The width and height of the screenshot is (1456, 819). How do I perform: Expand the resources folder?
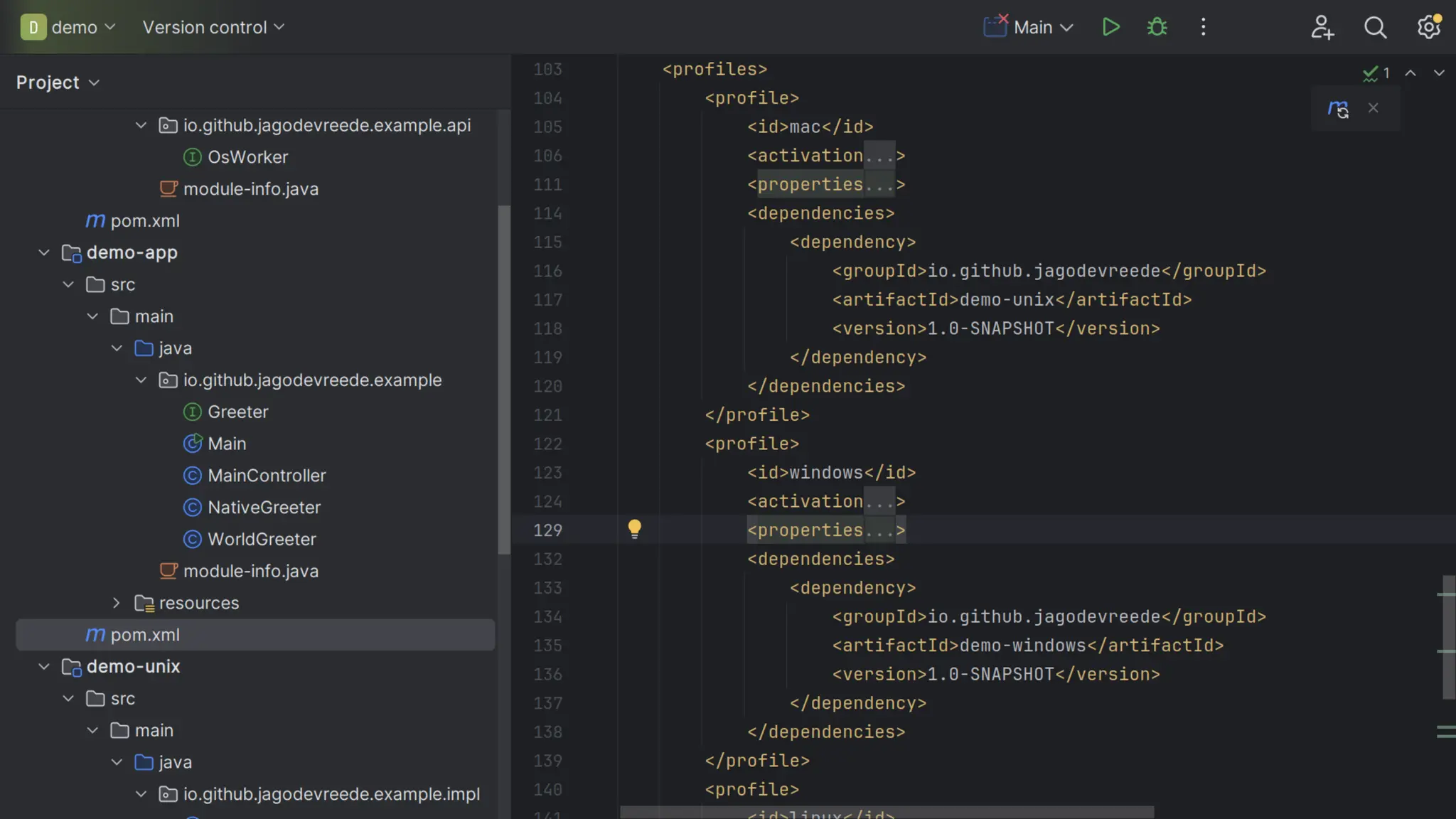point(117,603)
